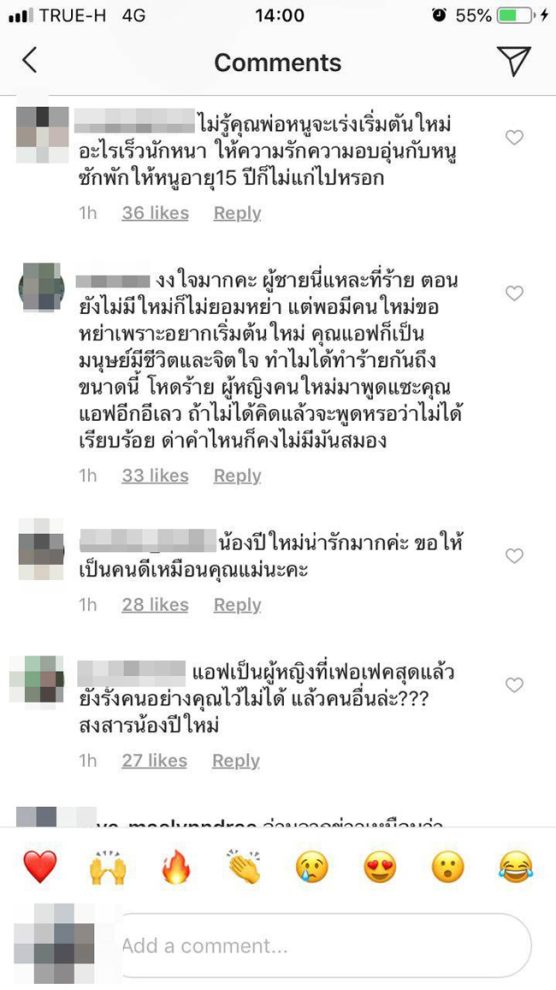Insert the clapping hands emoji
The image size is (556, 990).
tap(243, 866)
